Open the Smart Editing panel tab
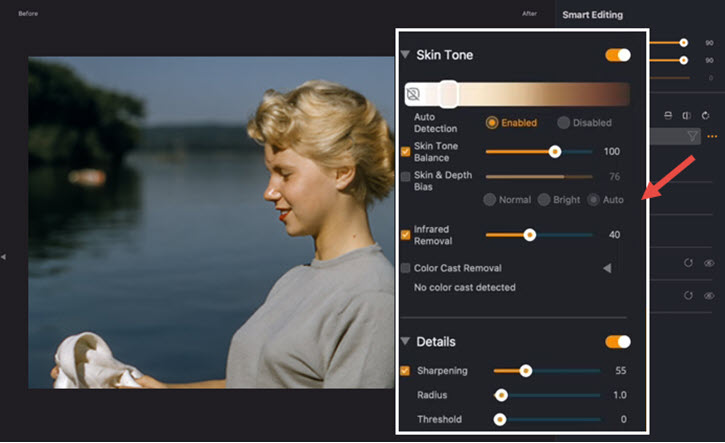Viewport: 725px width, 443px height. (592, 15)
